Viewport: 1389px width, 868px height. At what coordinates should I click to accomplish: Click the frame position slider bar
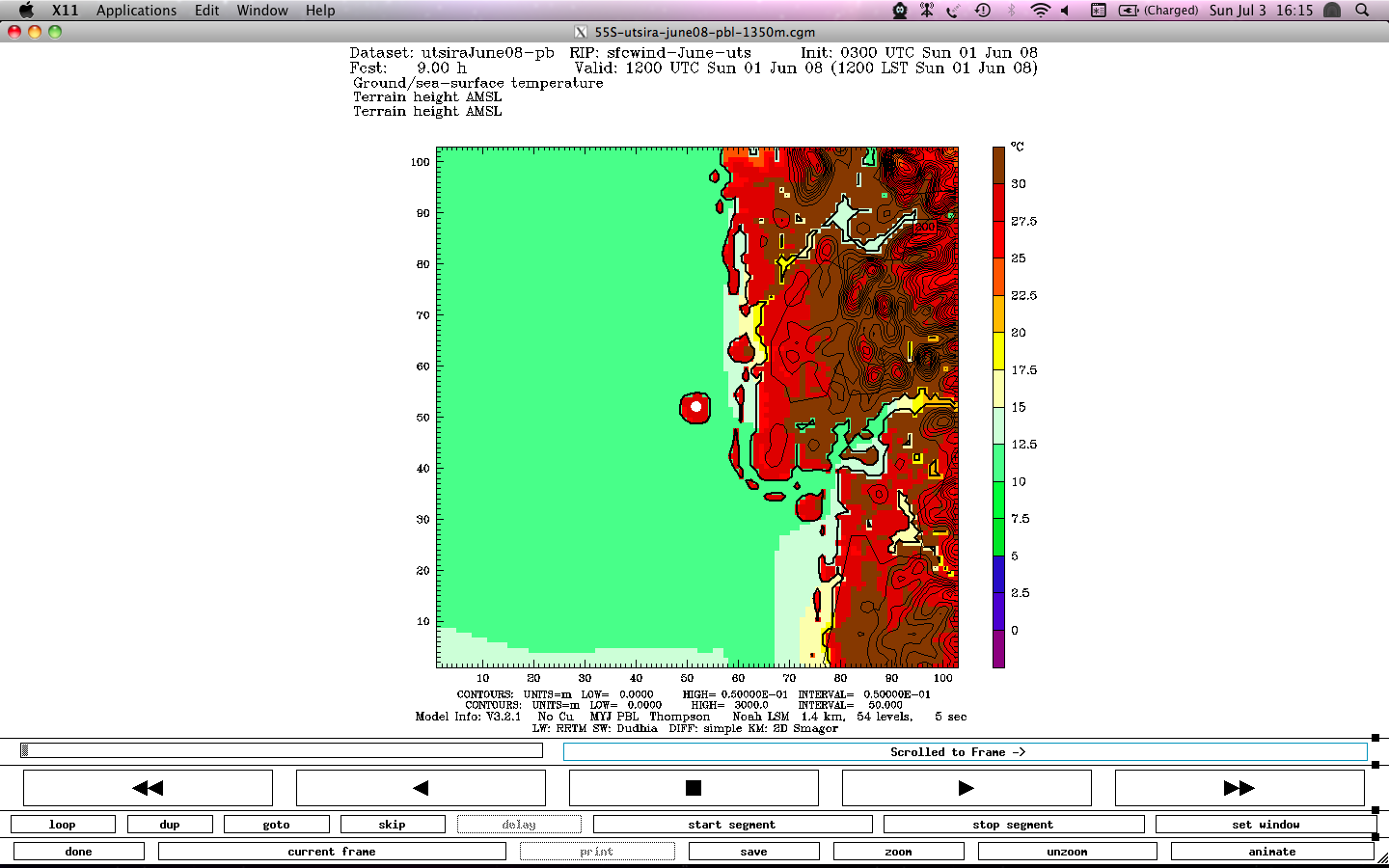pos(281,750)
